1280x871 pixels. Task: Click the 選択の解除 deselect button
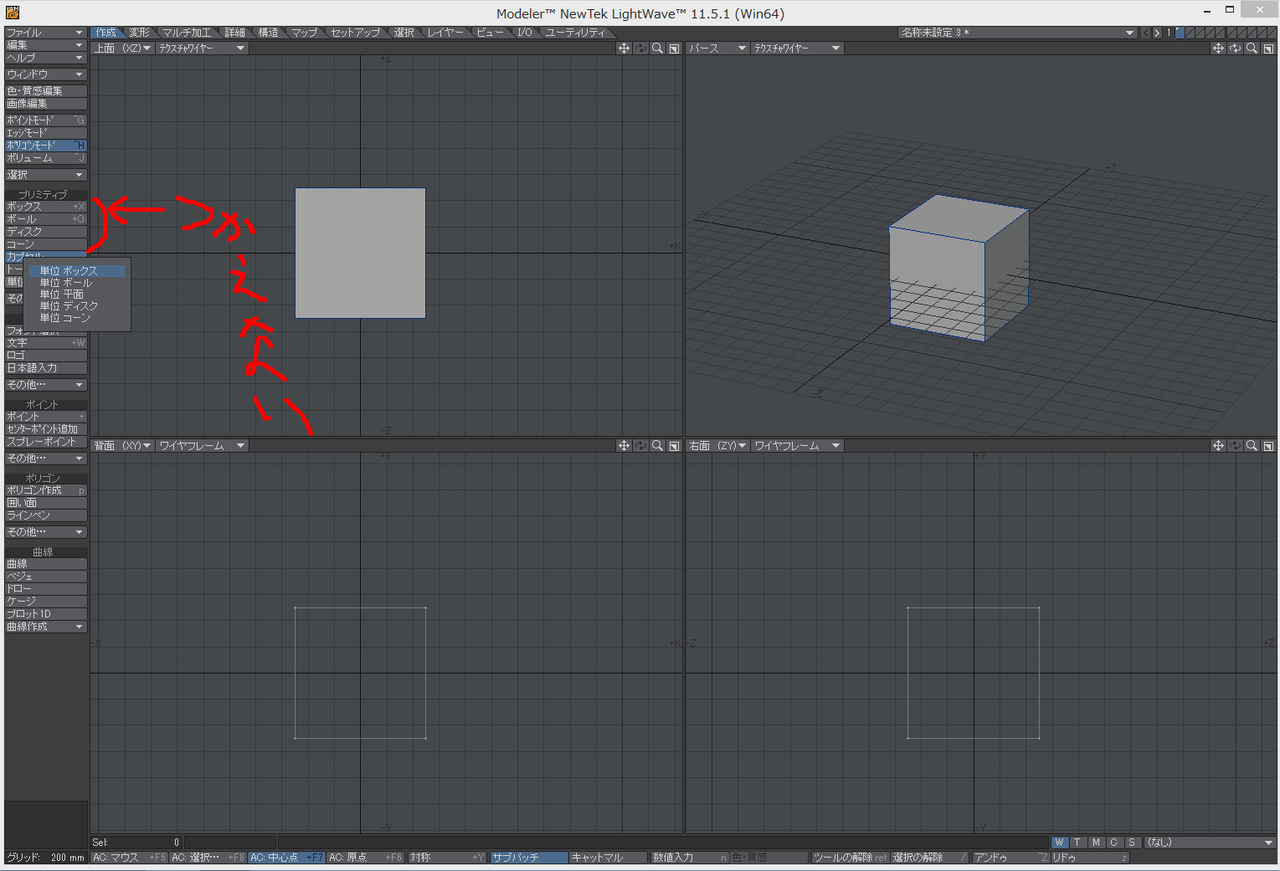930,858
